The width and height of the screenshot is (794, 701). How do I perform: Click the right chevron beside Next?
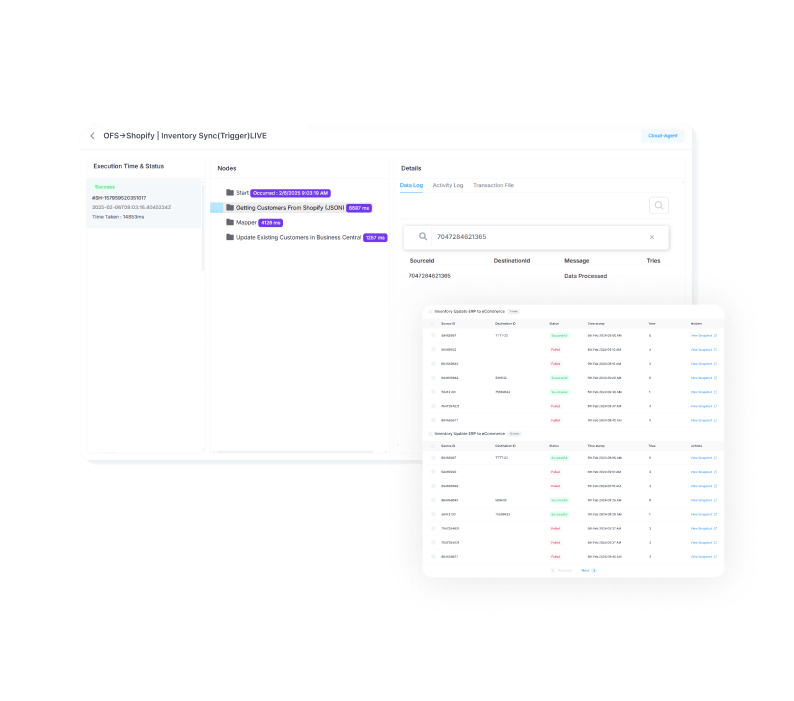[x=594, y=570]
